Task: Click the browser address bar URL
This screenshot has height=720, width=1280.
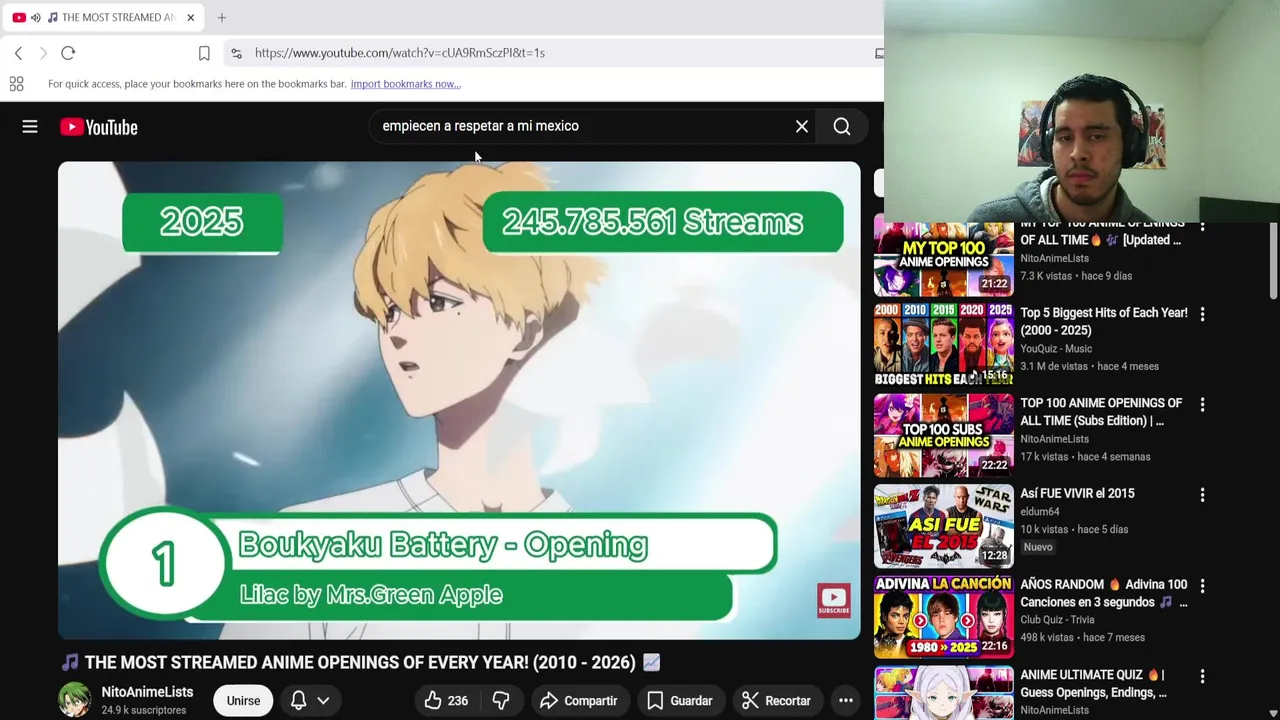Action: pos(400,53)
